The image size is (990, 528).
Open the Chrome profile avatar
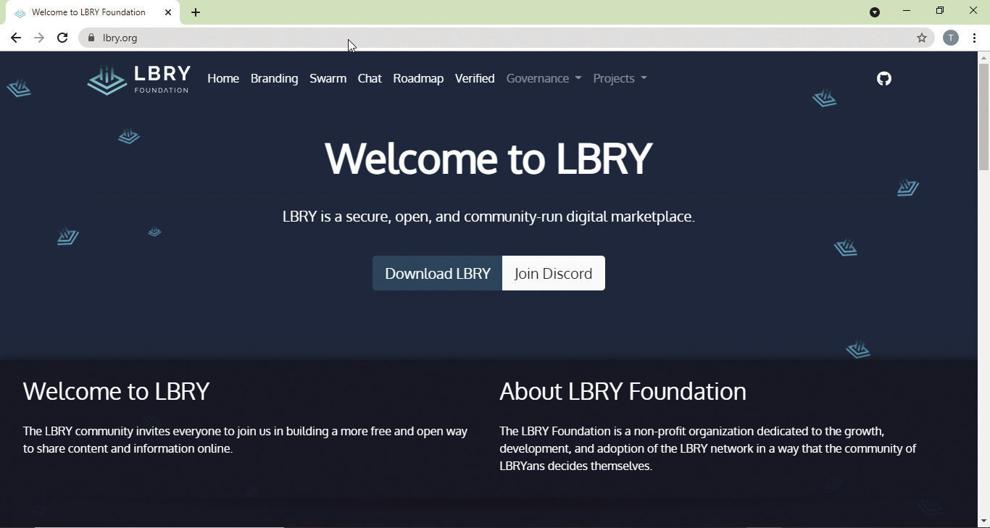tap(951, 38)
